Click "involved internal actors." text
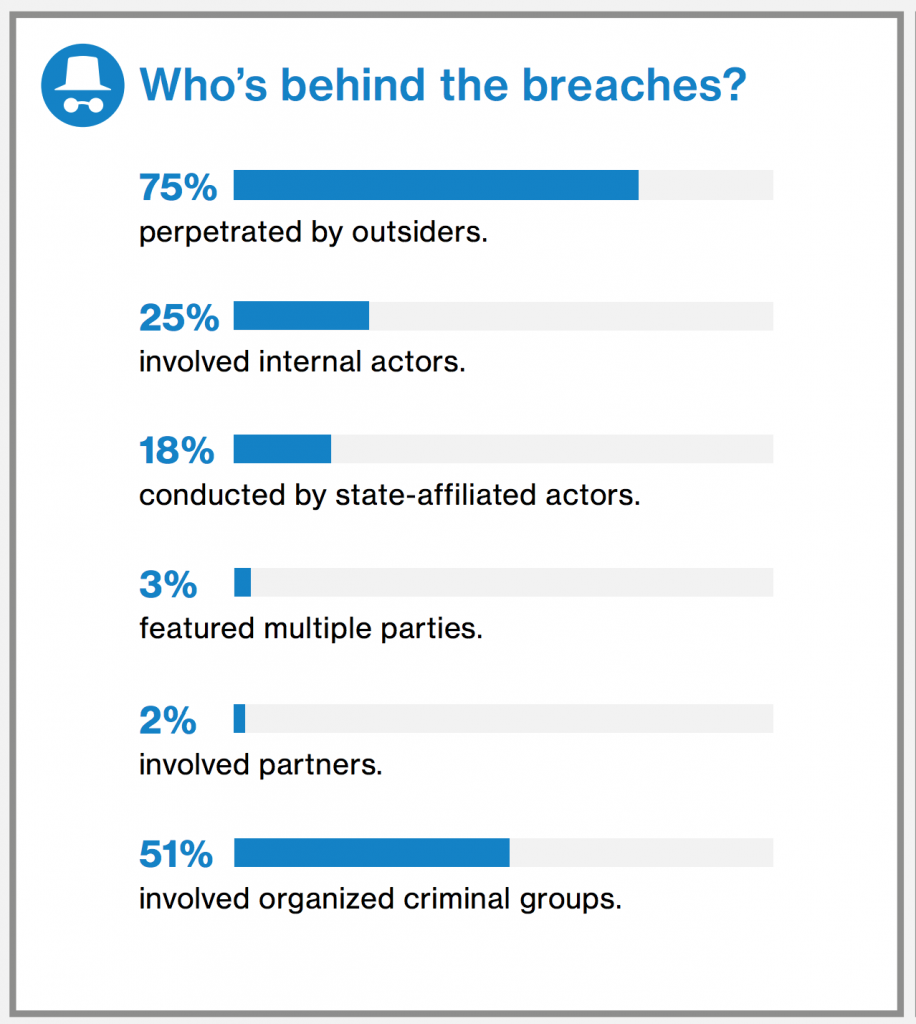Viewport: 916px width, 1024px height. coord(303,361)
